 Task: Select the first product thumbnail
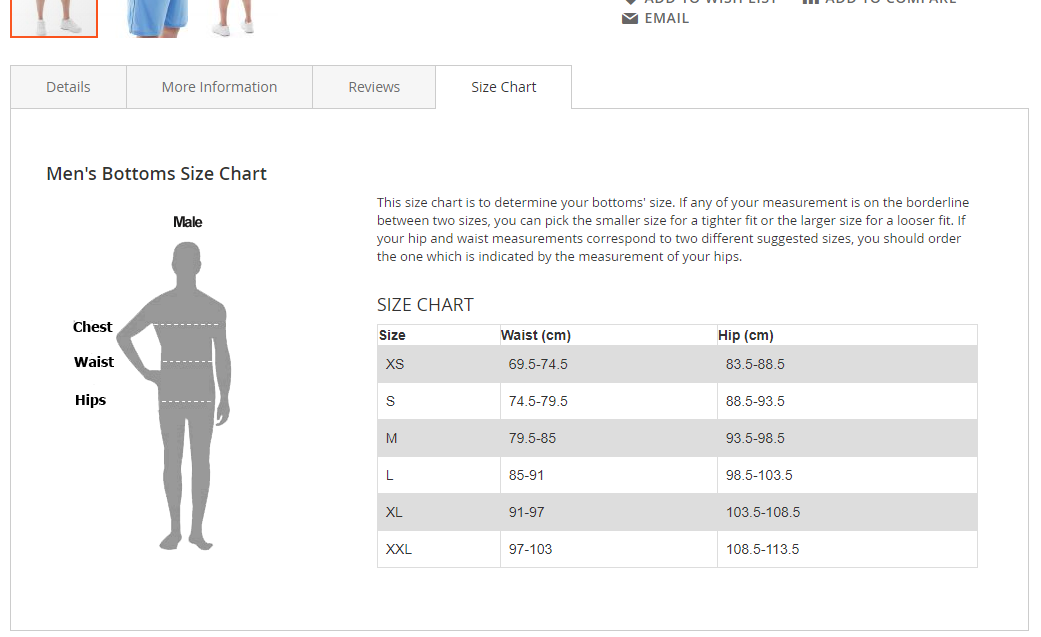[x=54, y=17]
